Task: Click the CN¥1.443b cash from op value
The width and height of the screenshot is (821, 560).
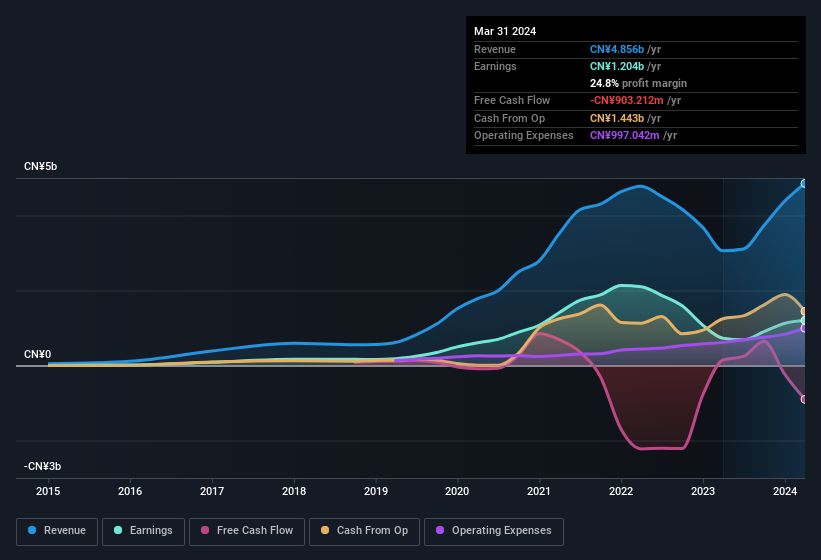Action: (x=617, y=118)
